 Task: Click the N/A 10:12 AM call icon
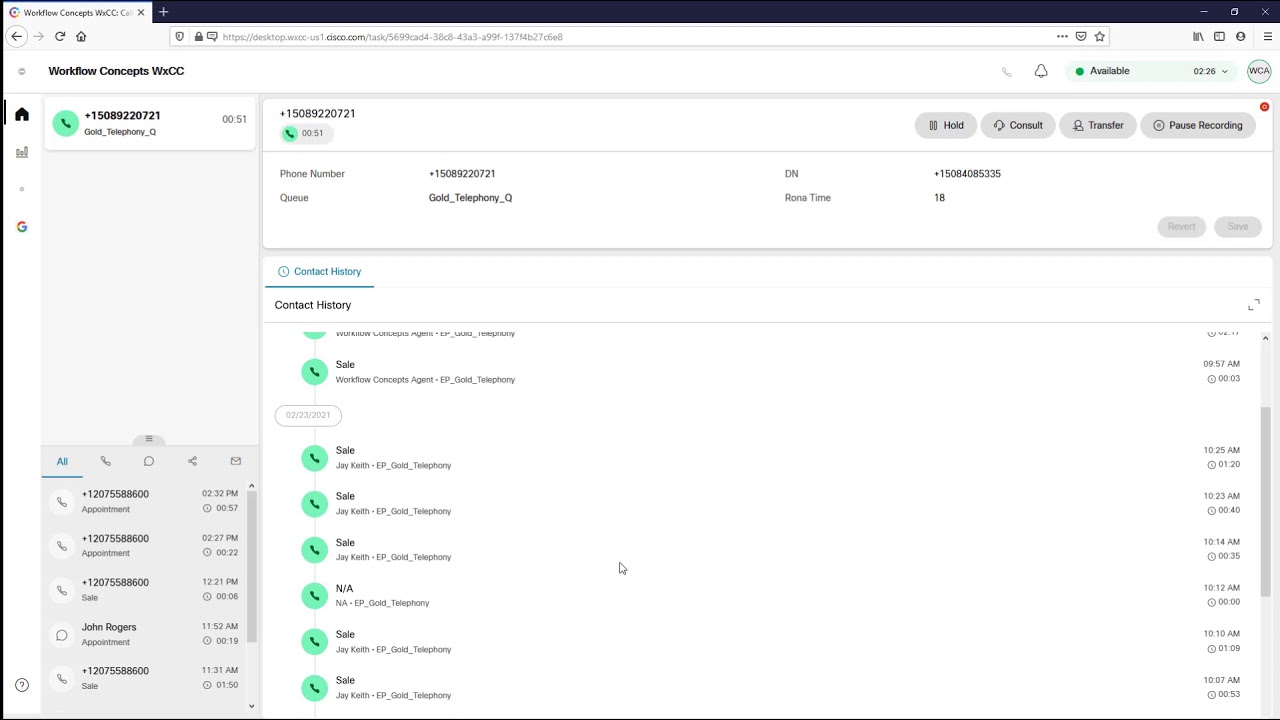pyautogui.click(x=314, y=596)
